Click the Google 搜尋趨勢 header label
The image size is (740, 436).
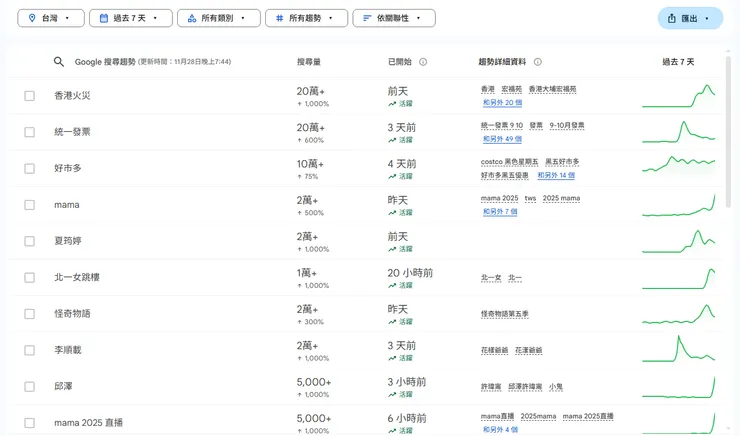click(105, 62)
